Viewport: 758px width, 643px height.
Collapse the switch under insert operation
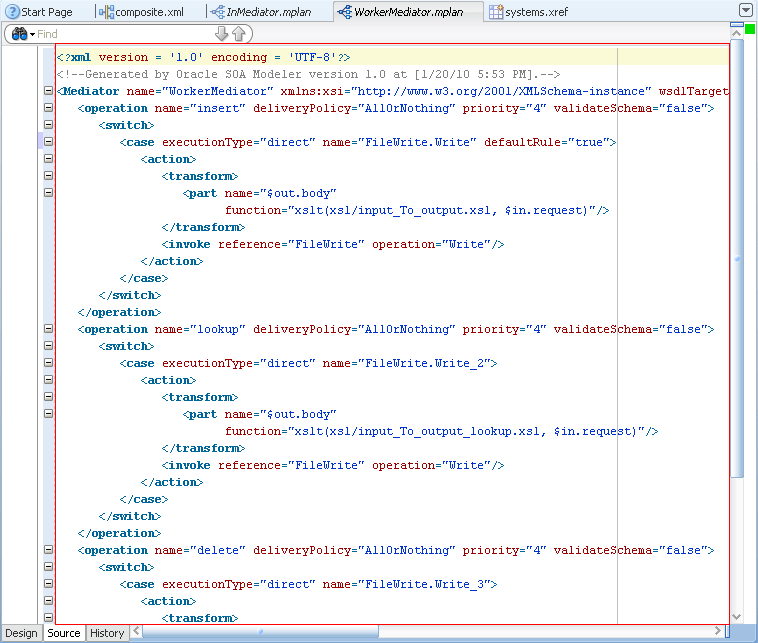(x=48, y=124)
